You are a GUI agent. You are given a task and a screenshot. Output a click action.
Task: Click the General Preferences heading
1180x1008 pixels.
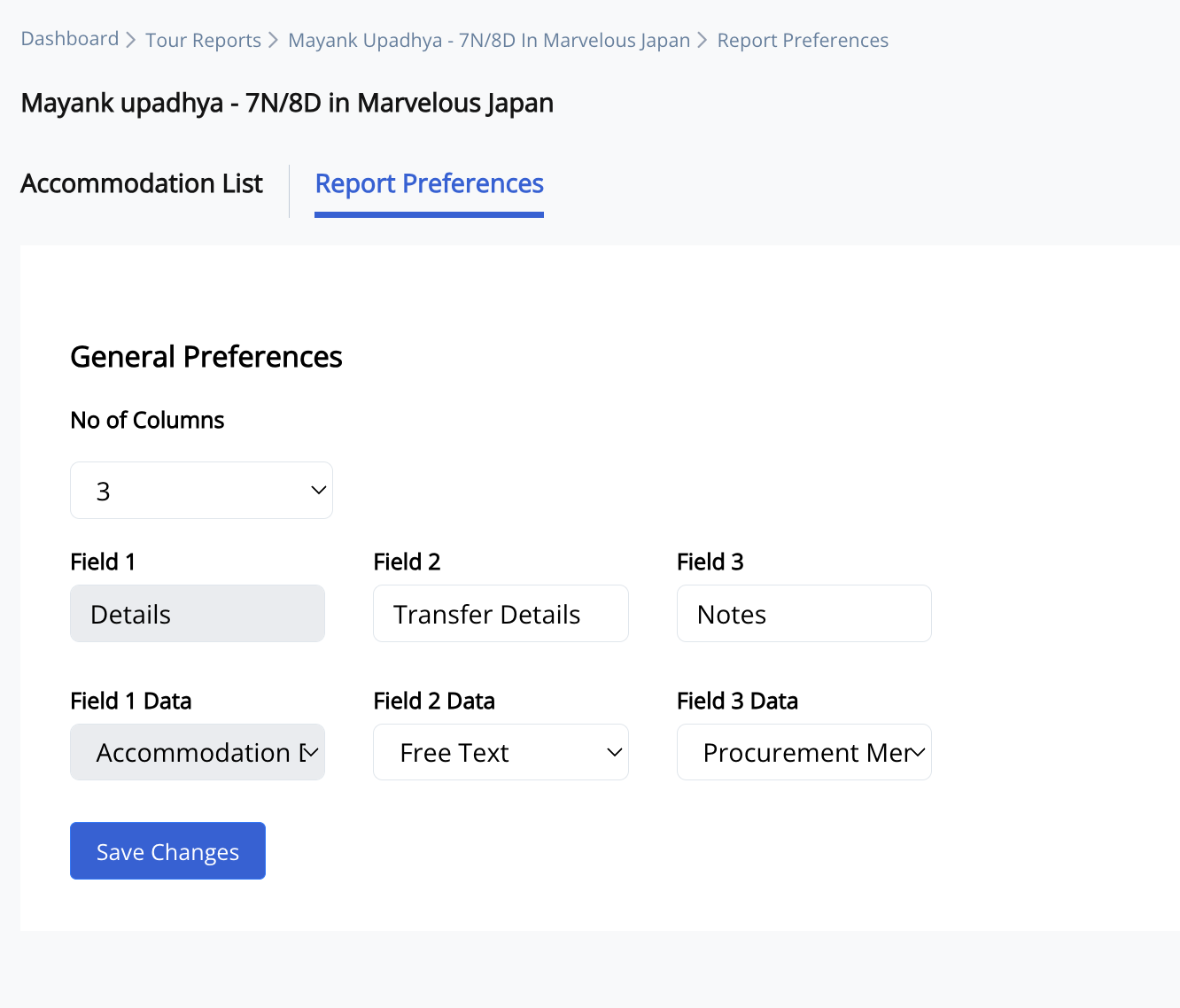click(206, 357)
